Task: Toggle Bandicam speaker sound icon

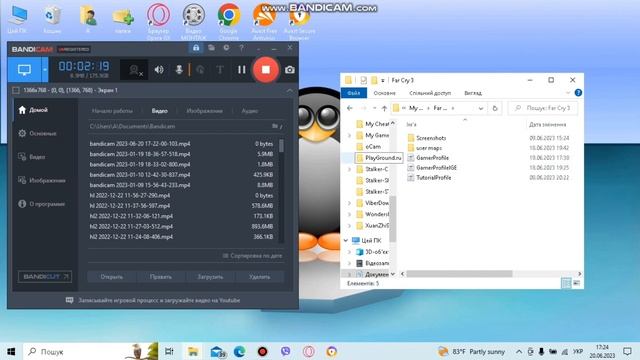Action: coord(159,70)
